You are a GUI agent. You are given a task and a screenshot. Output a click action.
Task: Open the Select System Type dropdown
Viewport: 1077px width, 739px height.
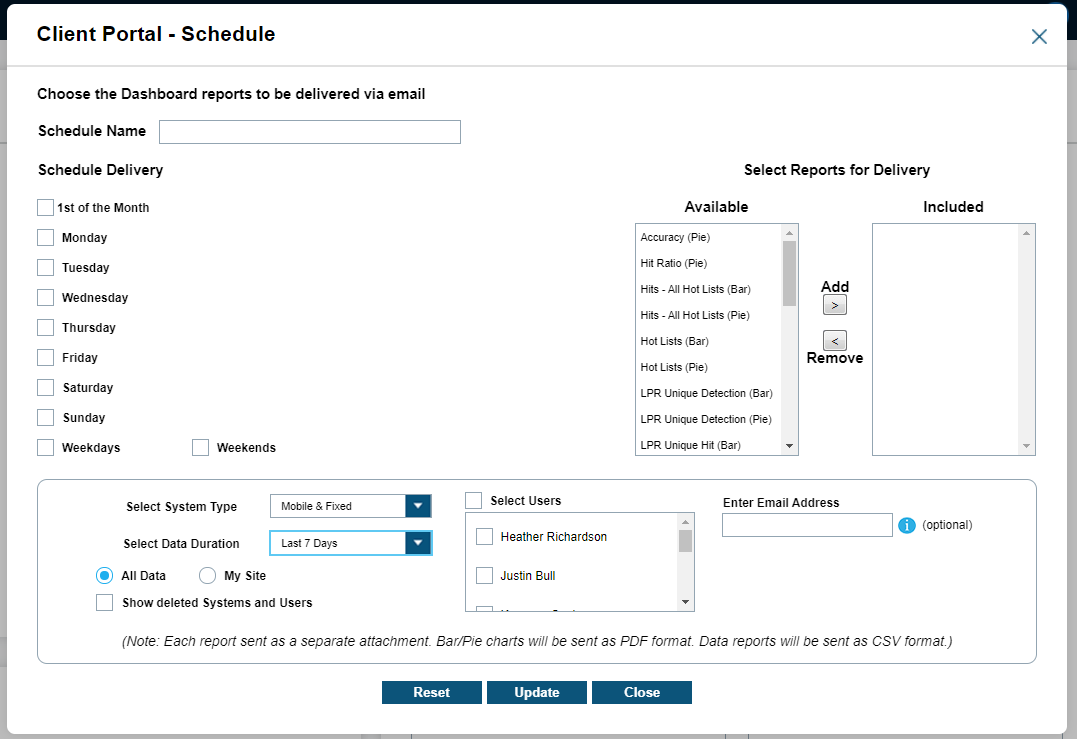(x=418, y=506)
